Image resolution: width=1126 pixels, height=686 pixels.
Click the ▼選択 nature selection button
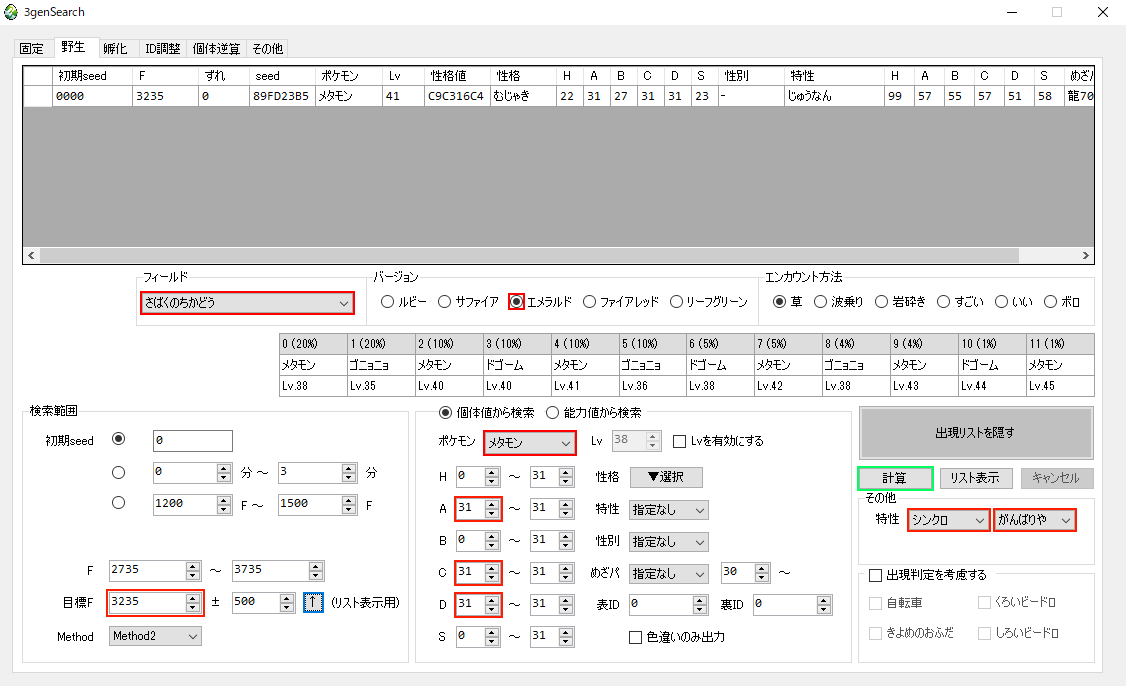666,477
